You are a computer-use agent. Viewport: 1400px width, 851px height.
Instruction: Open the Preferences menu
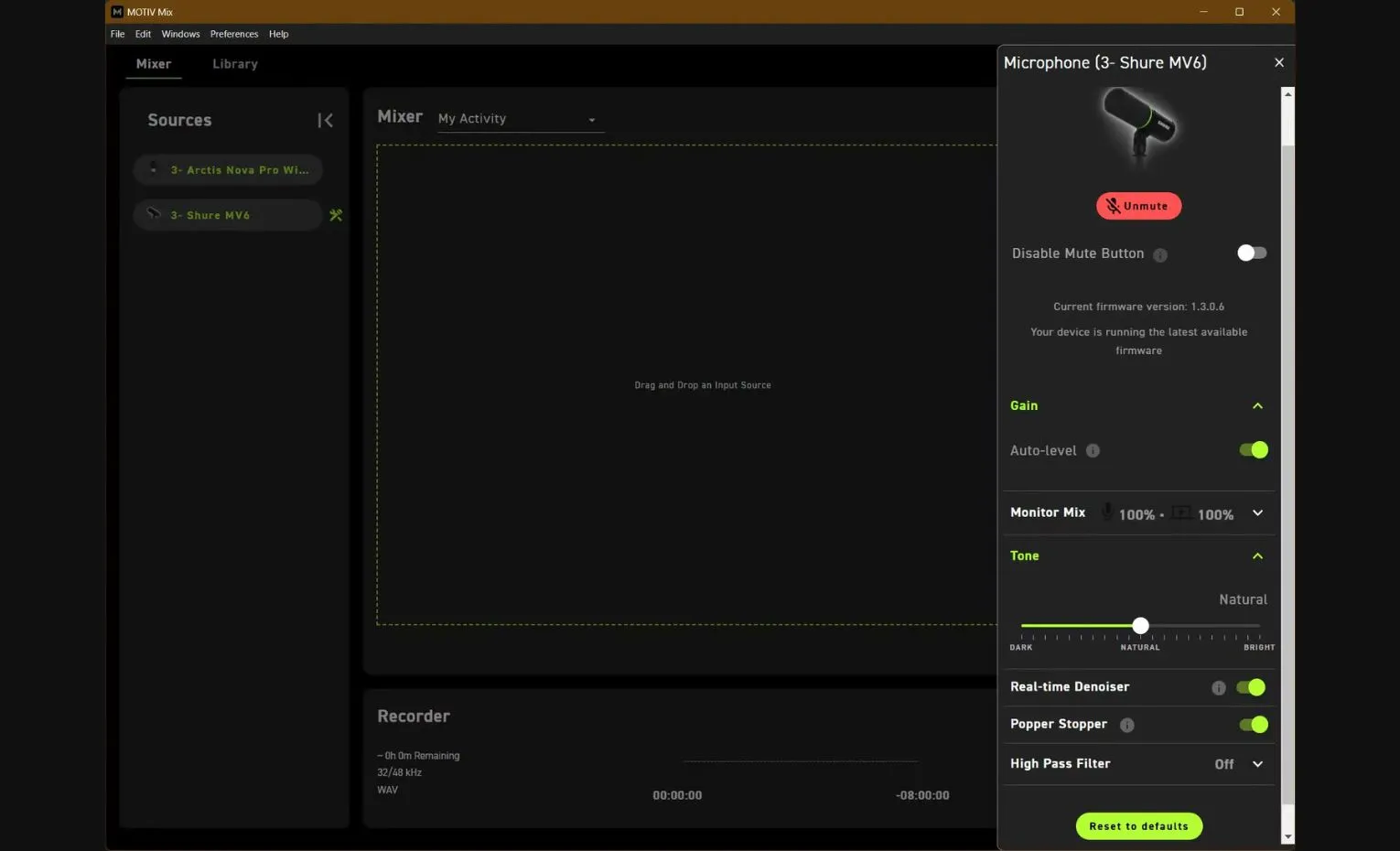coord(234,34)
